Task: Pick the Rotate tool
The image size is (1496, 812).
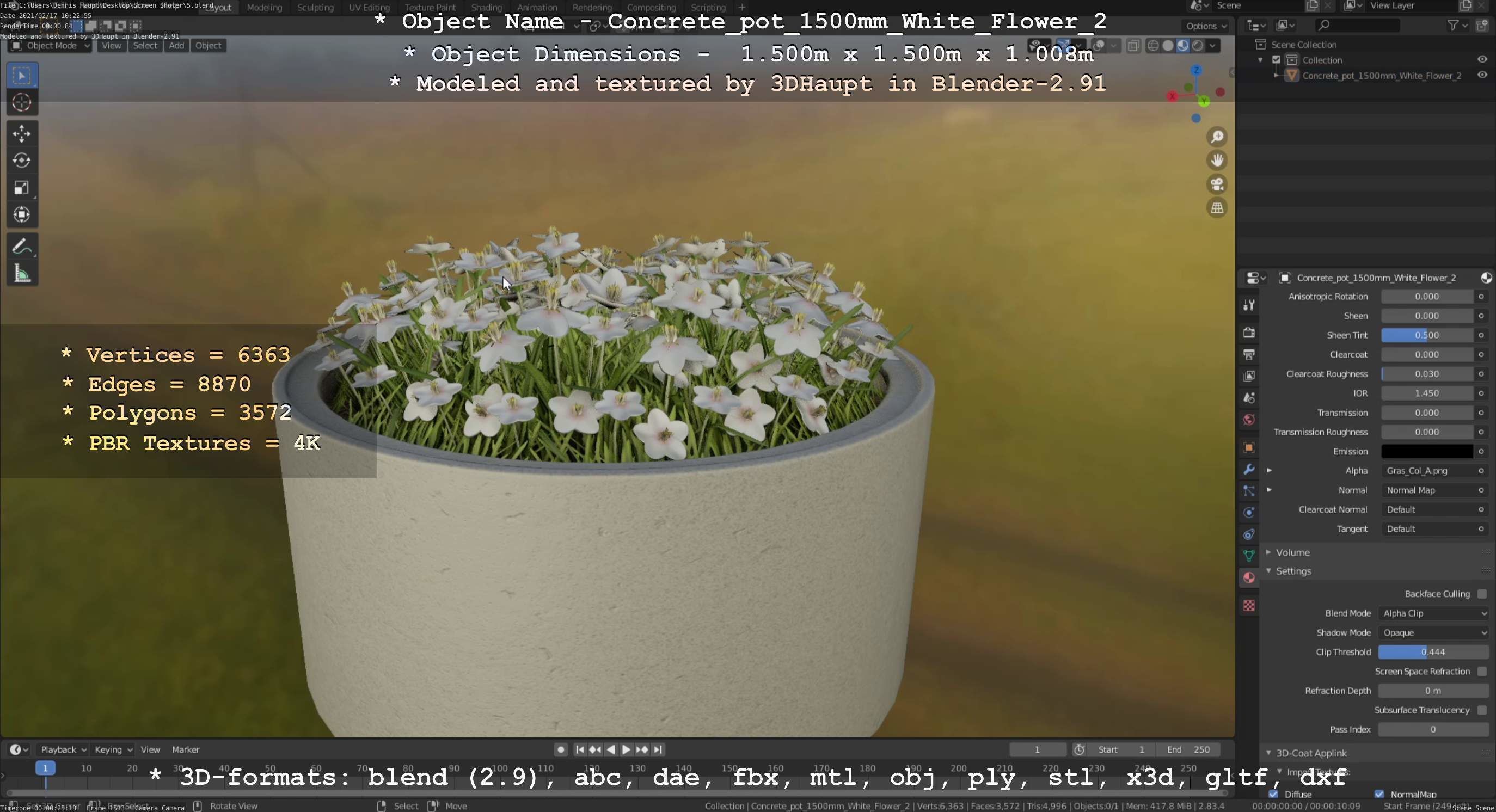Action: click(22, 161)
